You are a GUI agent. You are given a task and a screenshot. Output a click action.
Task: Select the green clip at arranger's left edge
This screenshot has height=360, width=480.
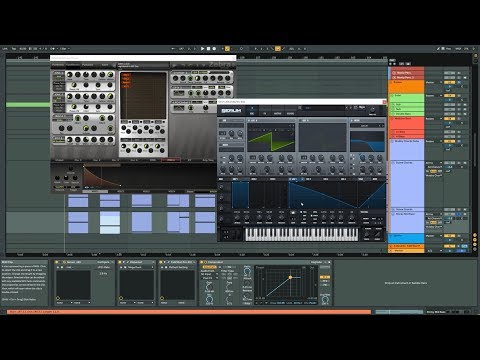(x=28, y=105)
